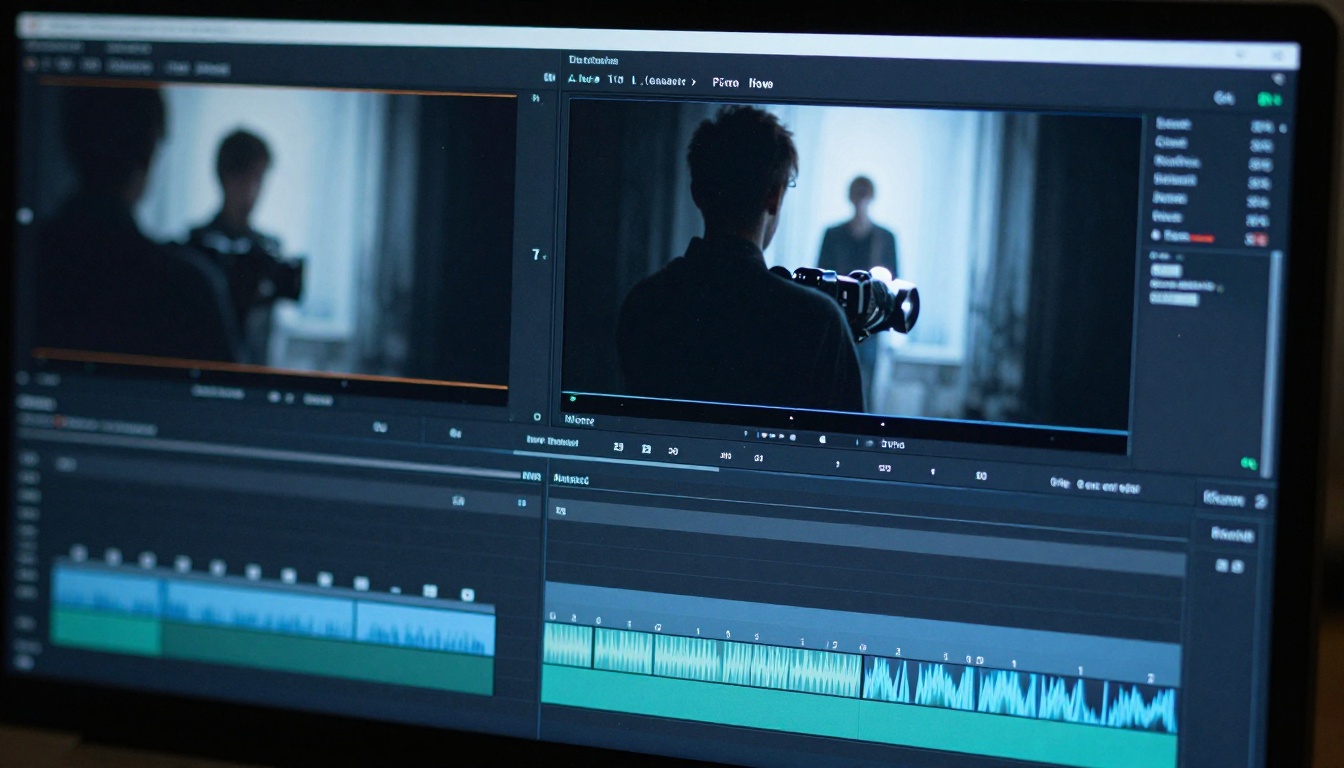This screenshot has height=768, width=1344.
Task: Select the last blue clip in left timeline
Action: (x=426, y=626)
